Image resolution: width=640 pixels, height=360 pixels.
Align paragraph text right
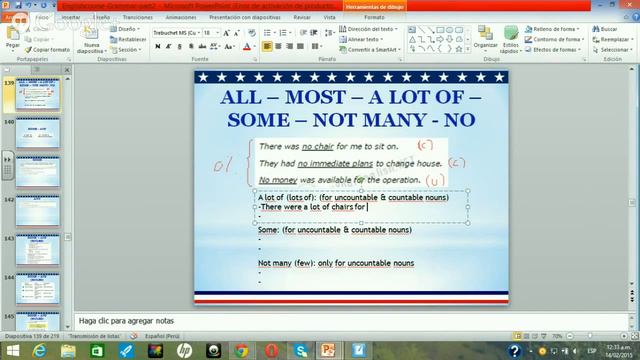click(x=289, y=47)
